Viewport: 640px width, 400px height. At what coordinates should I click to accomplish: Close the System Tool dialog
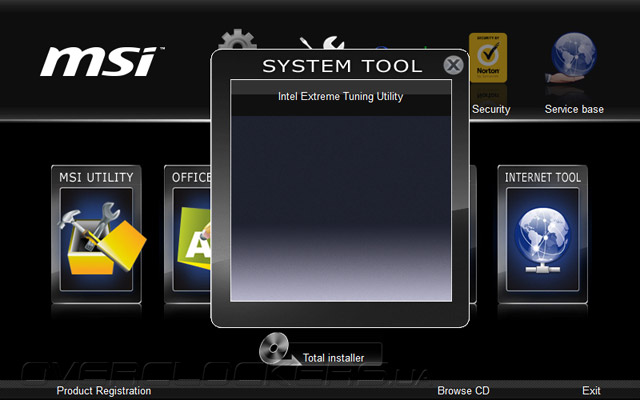pyautogui.click(x=453, y=65)
